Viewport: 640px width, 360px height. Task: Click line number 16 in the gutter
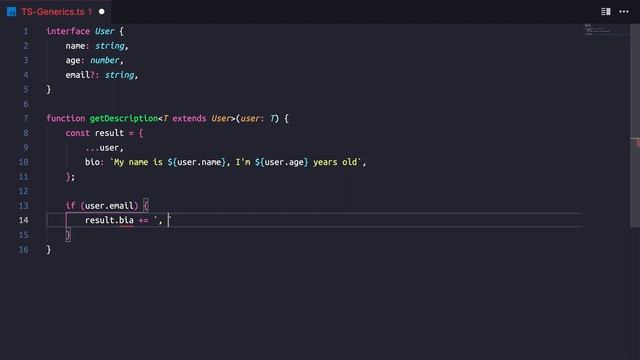pos(24,249)
